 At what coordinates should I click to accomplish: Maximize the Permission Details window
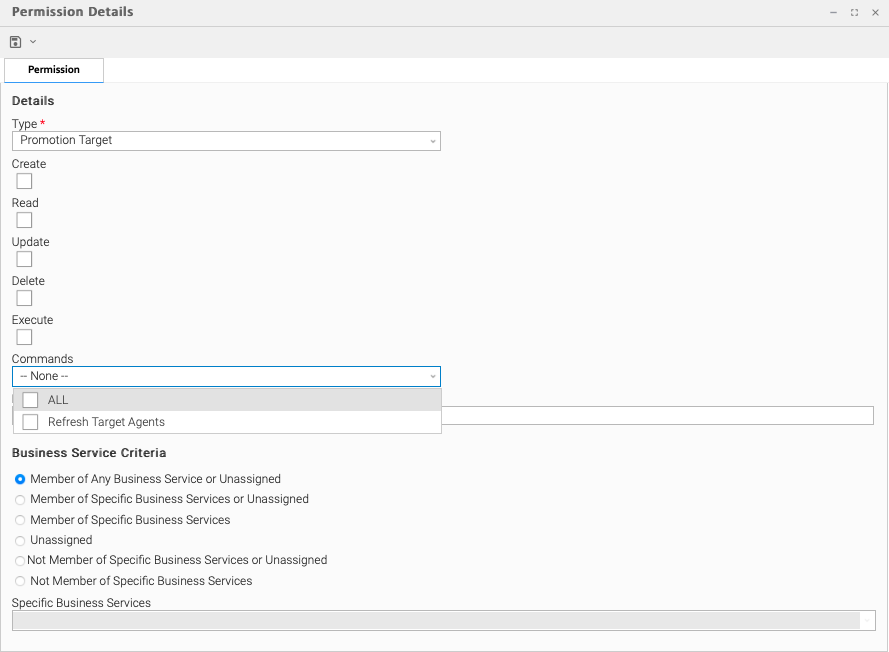854,13
